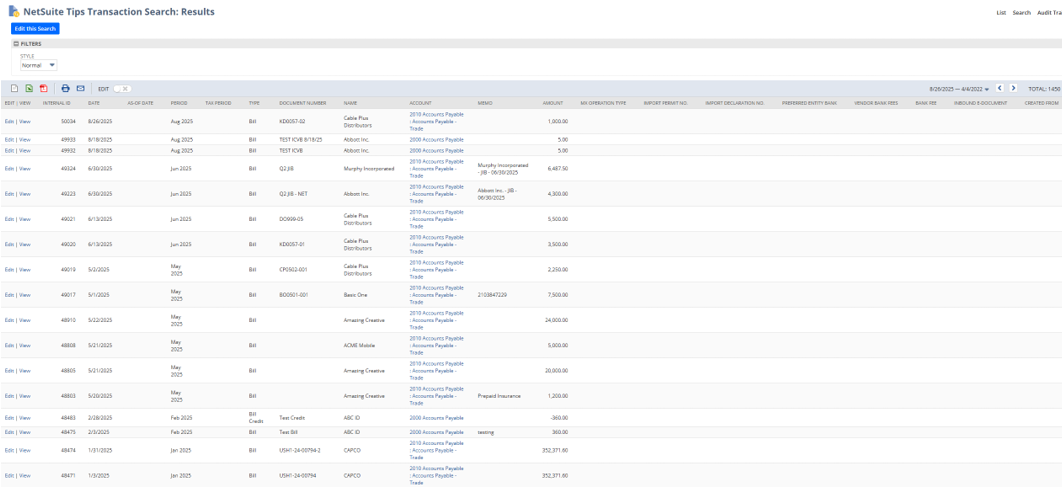Export results to CSV file icon
Image resolution: width=1062 pixels, height=487 pixels.
[x=14, y=88]
